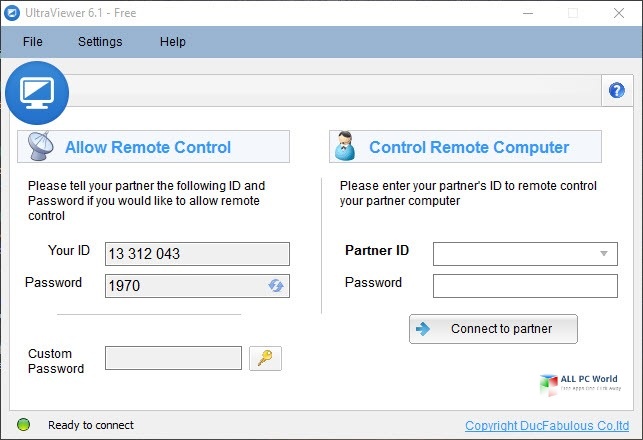Click the UltraViewer icon in title bar
Screen dimensions: 643x440
(11, 13)
